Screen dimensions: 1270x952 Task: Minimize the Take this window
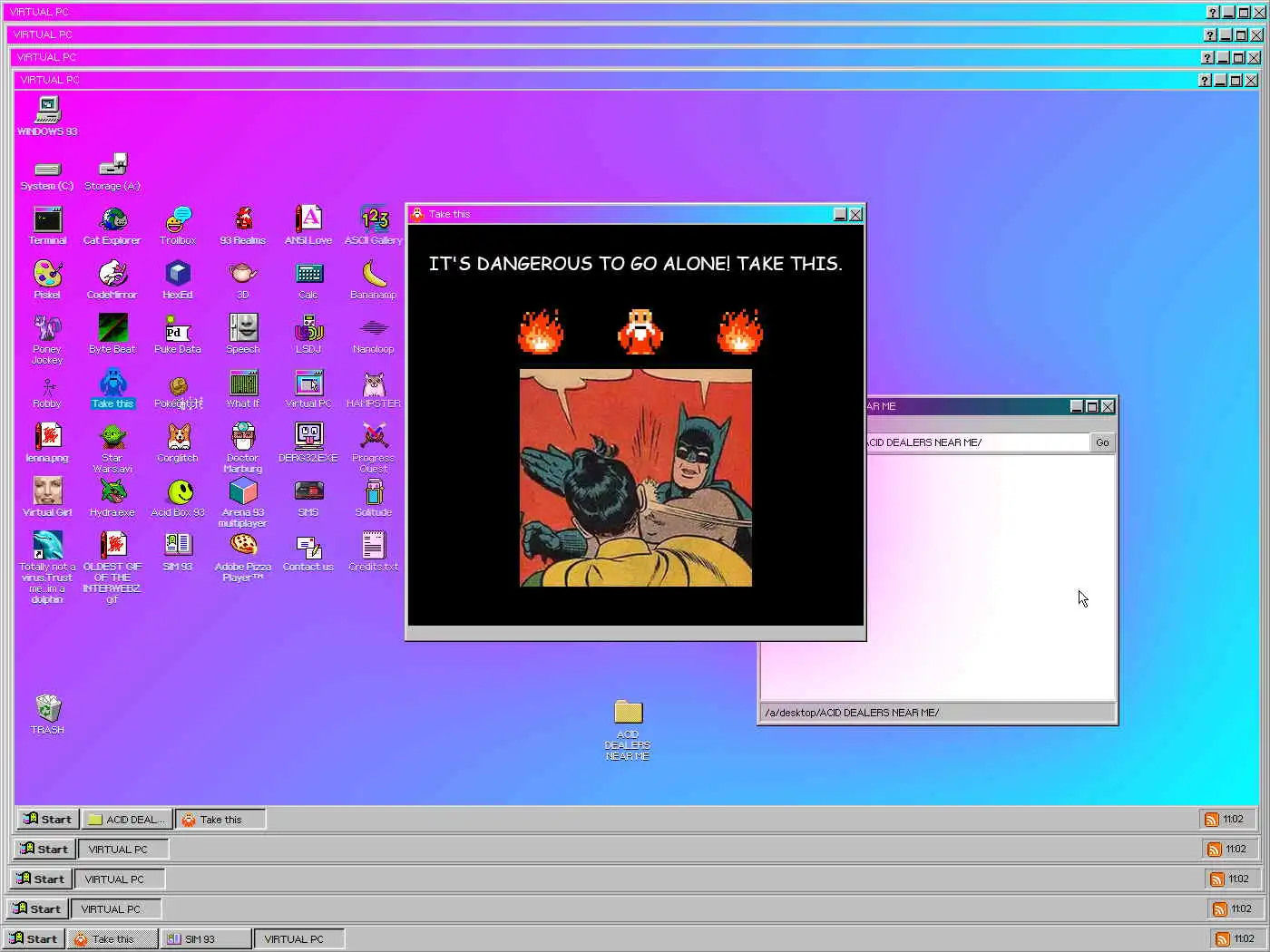pos(840,215)
